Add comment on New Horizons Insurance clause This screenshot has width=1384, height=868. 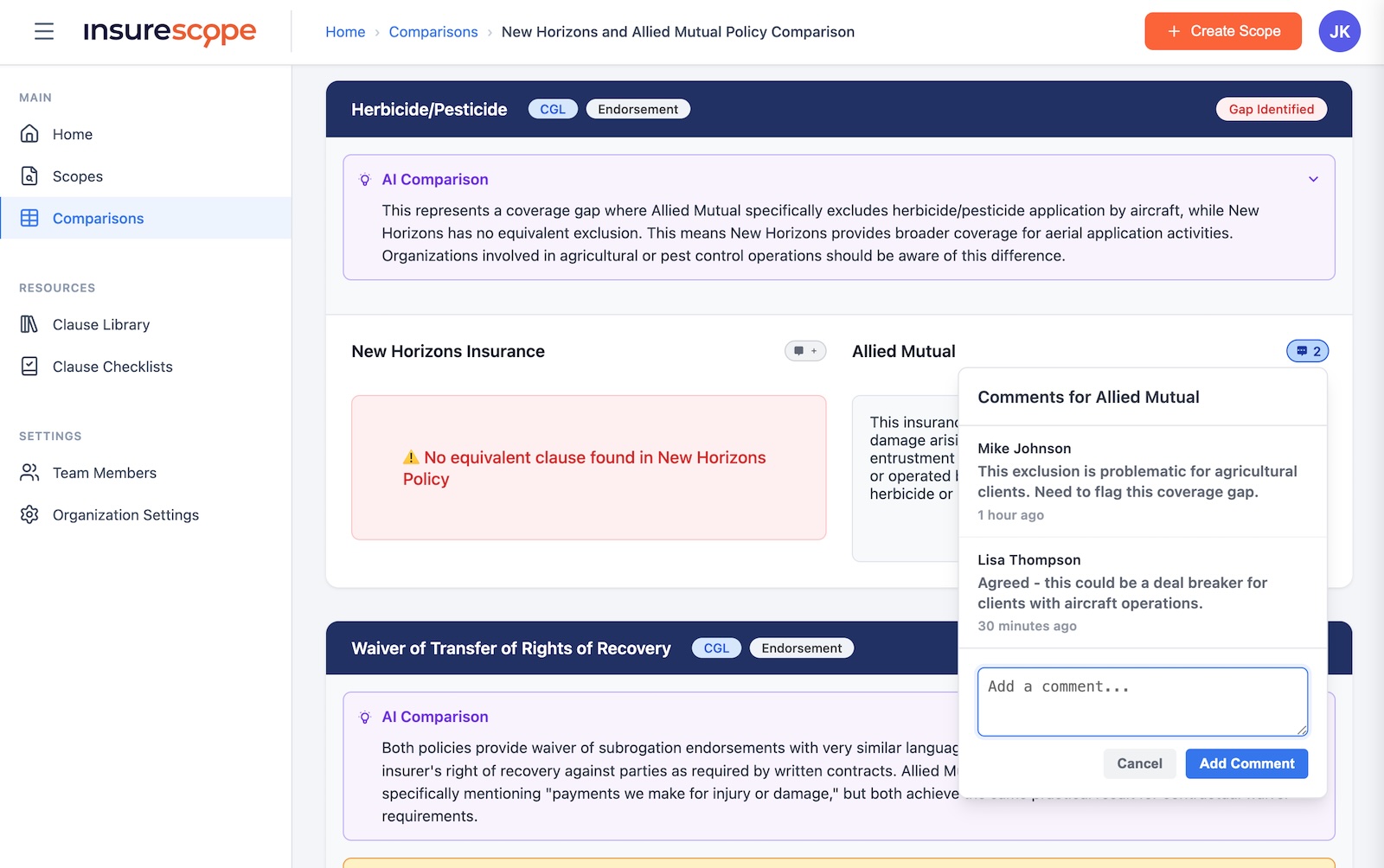click(x=804, y=351)
